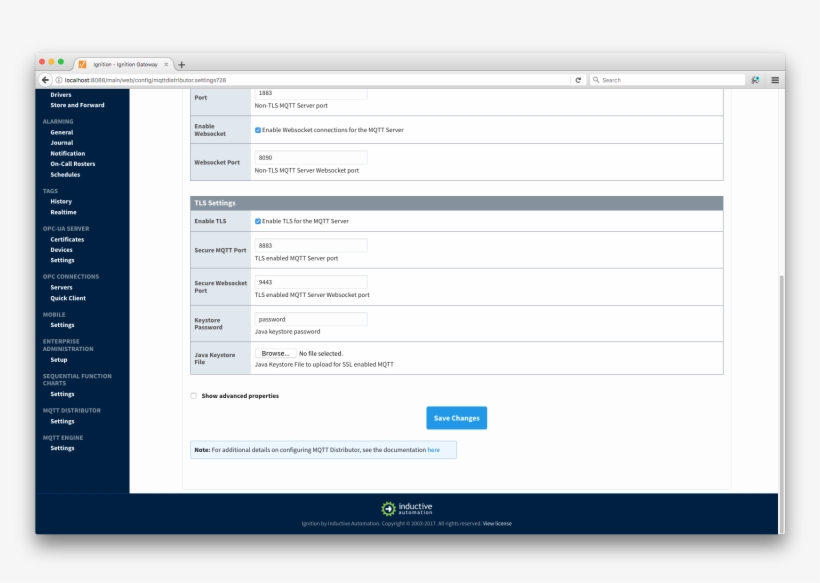Disable Websocket connections for the MQTT Server
The image size is (820, 583).
coord(258,129)
